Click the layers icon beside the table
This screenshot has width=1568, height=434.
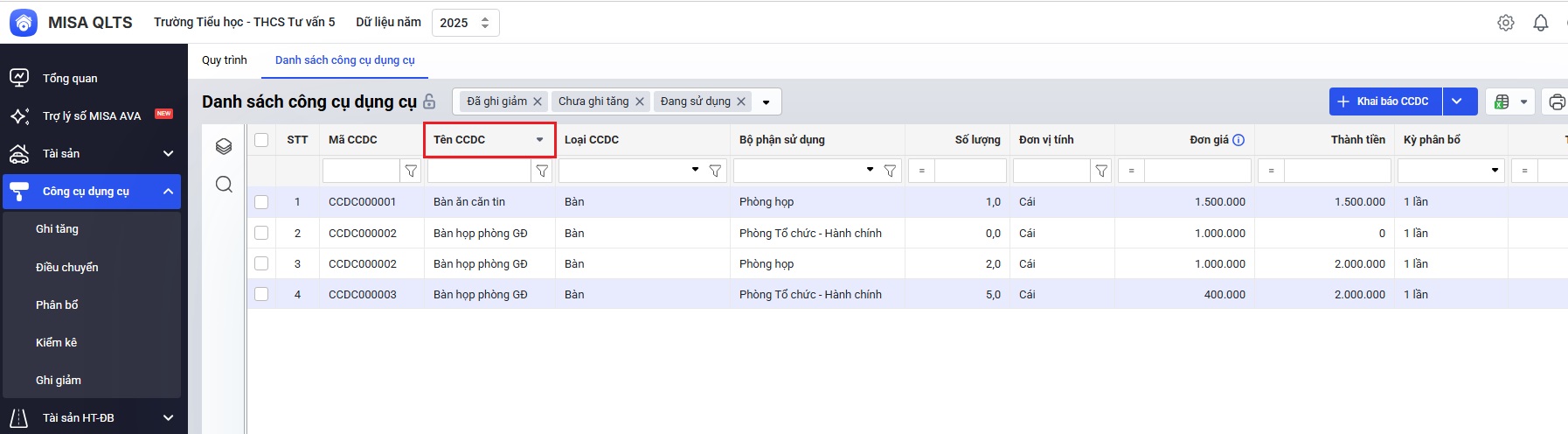pyautogui.click(x=224, y=146)
